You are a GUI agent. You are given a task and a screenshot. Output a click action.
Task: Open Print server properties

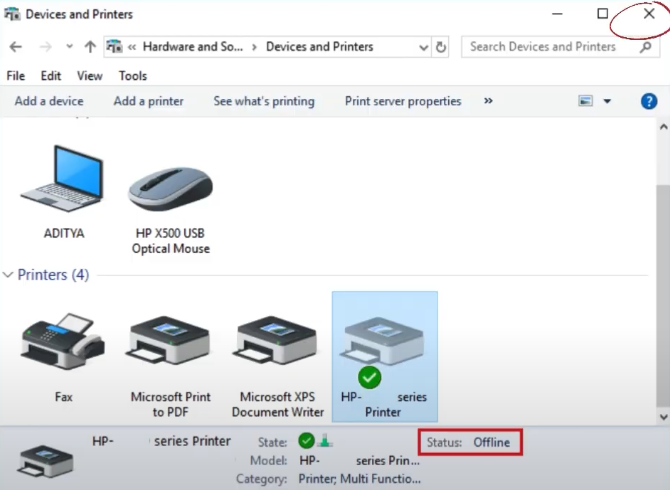tap(403, 101)
